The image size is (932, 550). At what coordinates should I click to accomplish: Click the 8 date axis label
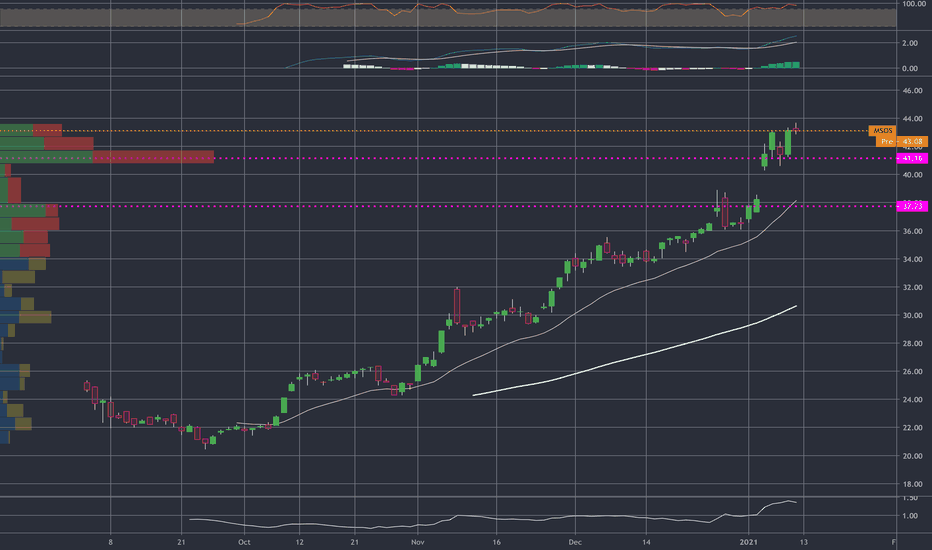click(x=111, y=542)
